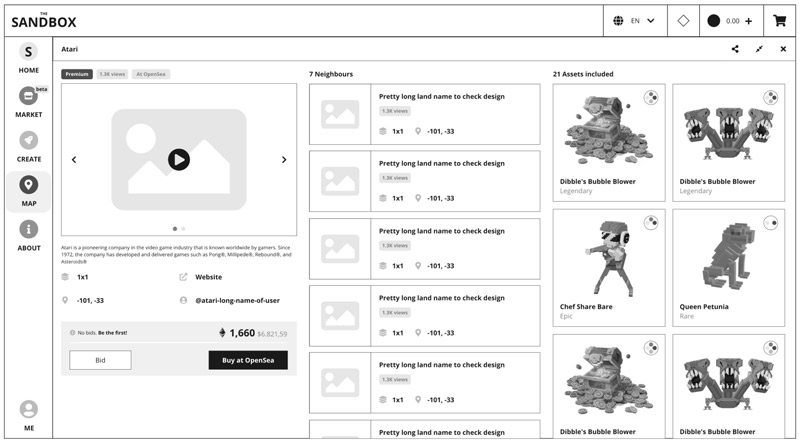800x443 pixels.
Task: Select the Premium tag filter
Action: click(x=77, y=74)
